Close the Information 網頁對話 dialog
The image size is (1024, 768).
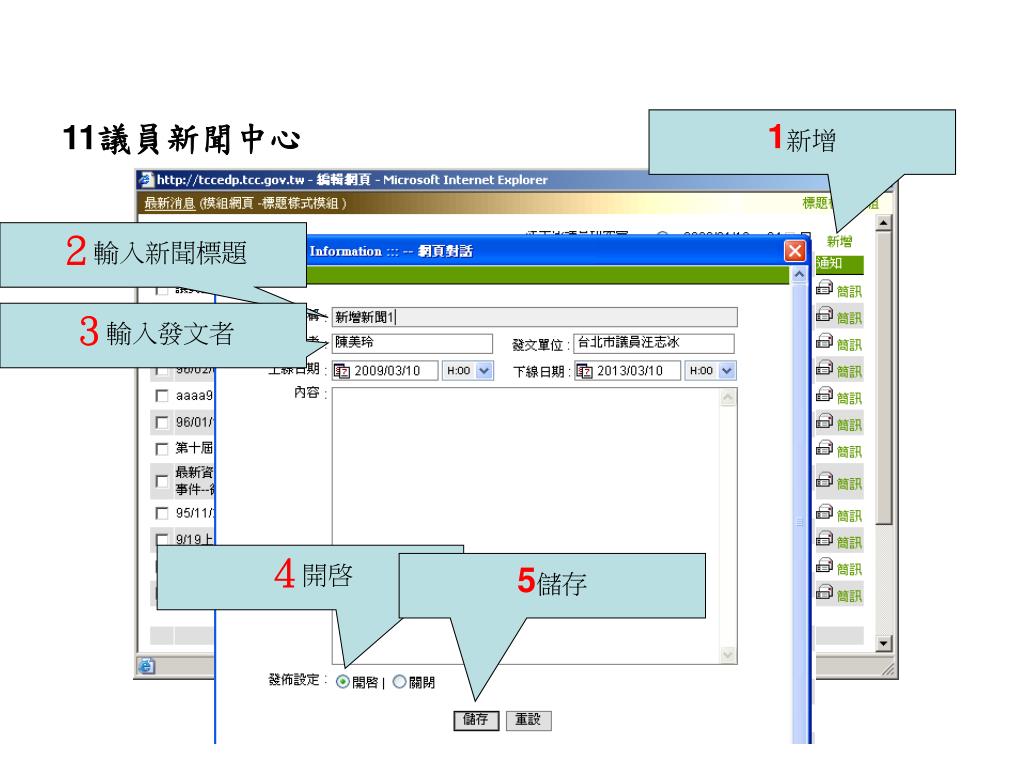(x=794, y=251)
